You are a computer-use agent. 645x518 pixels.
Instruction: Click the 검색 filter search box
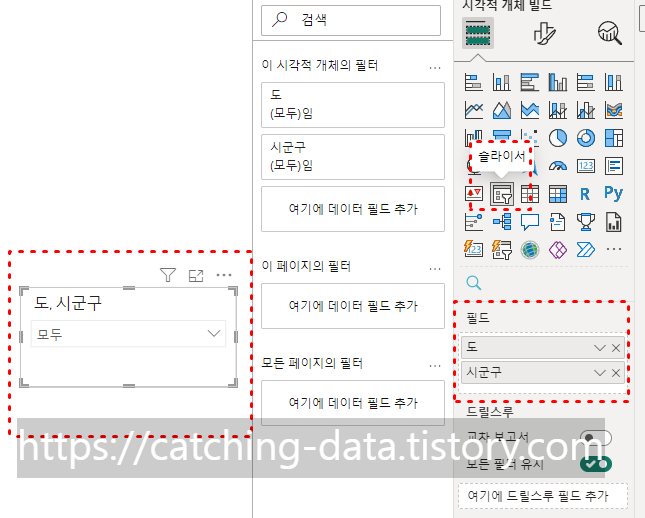[x=351, y=20]
